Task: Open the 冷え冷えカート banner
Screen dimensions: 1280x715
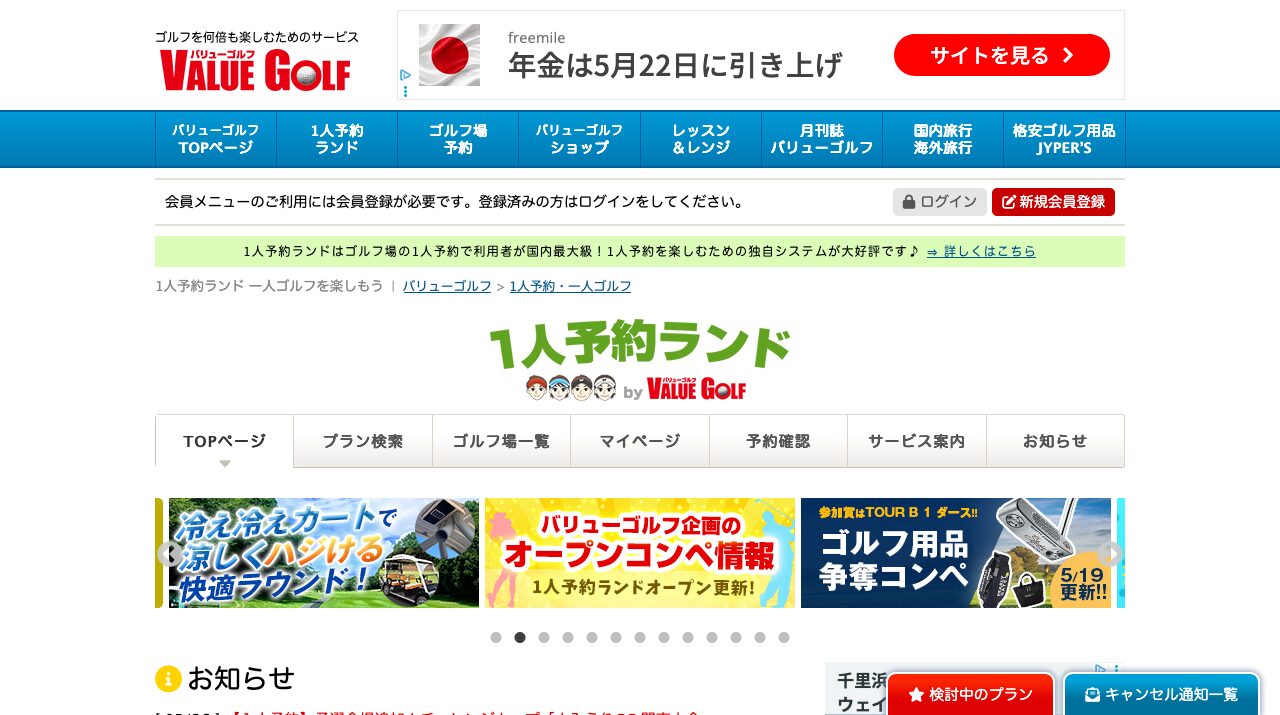Action: pos(324,553)
